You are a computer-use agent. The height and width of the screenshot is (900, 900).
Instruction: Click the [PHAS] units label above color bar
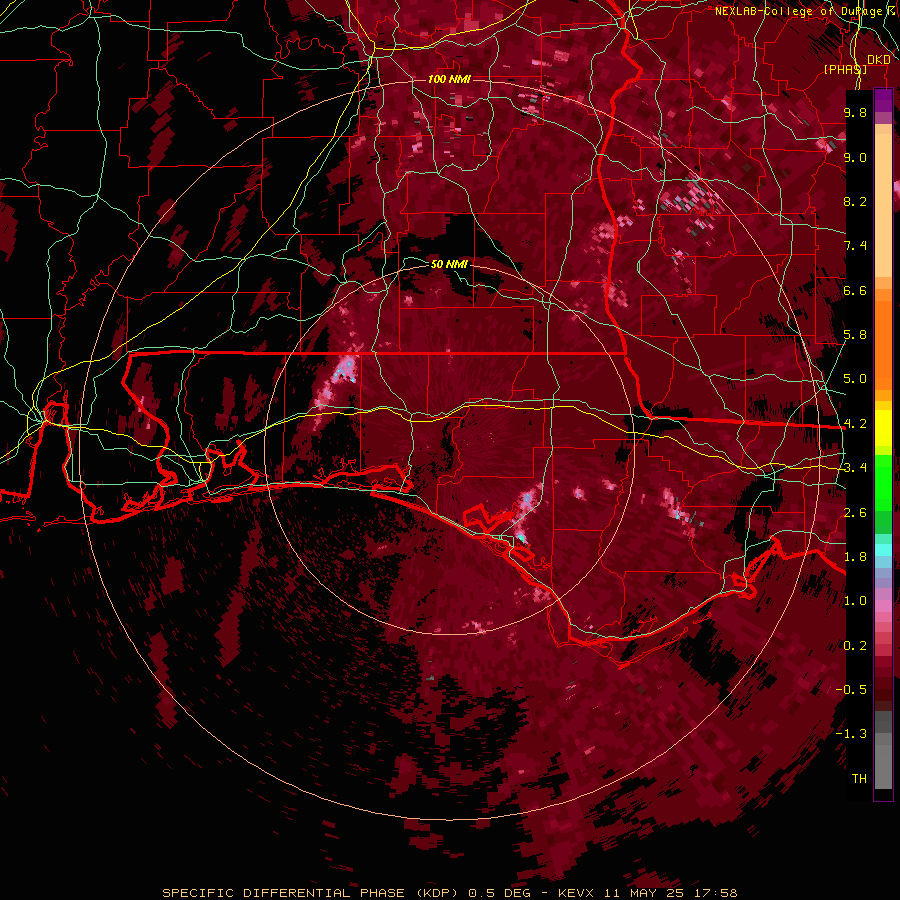(x=845, y=69)
